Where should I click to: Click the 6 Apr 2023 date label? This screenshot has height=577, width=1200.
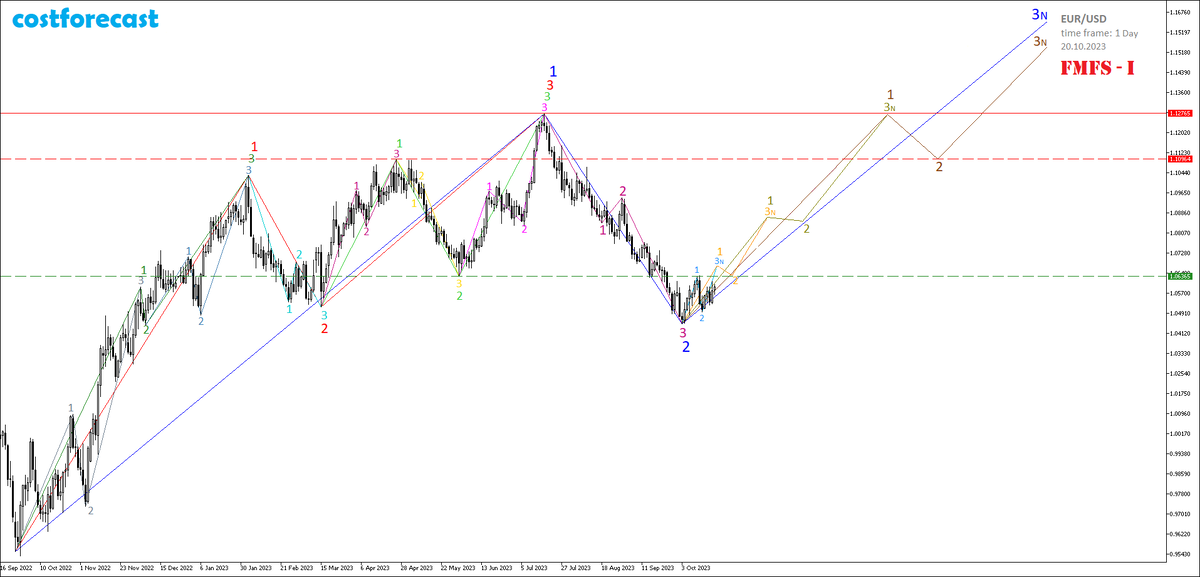(x=375, y=567)
